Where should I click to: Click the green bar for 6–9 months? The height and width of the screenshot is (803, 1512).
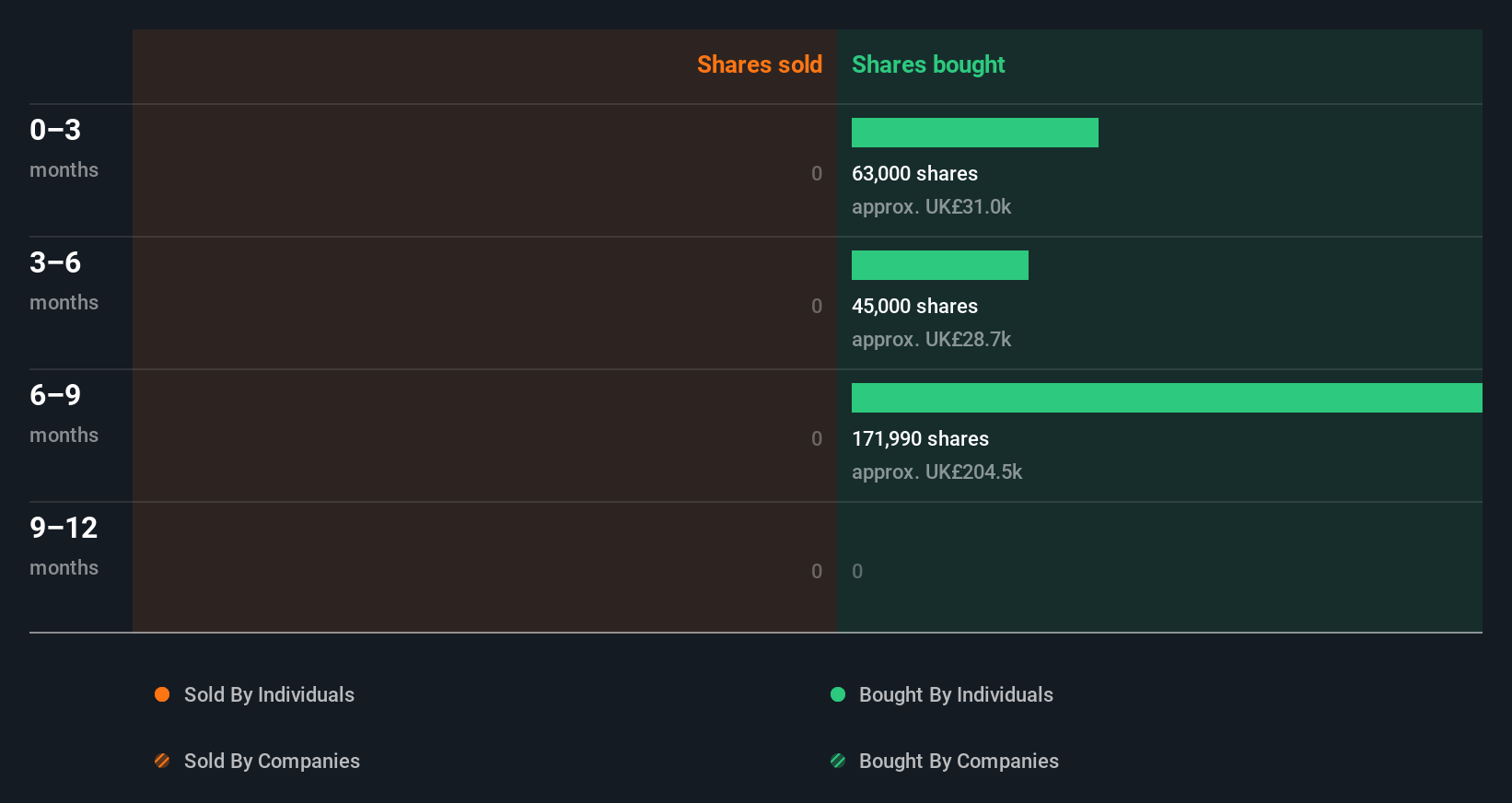point(1167,398)
